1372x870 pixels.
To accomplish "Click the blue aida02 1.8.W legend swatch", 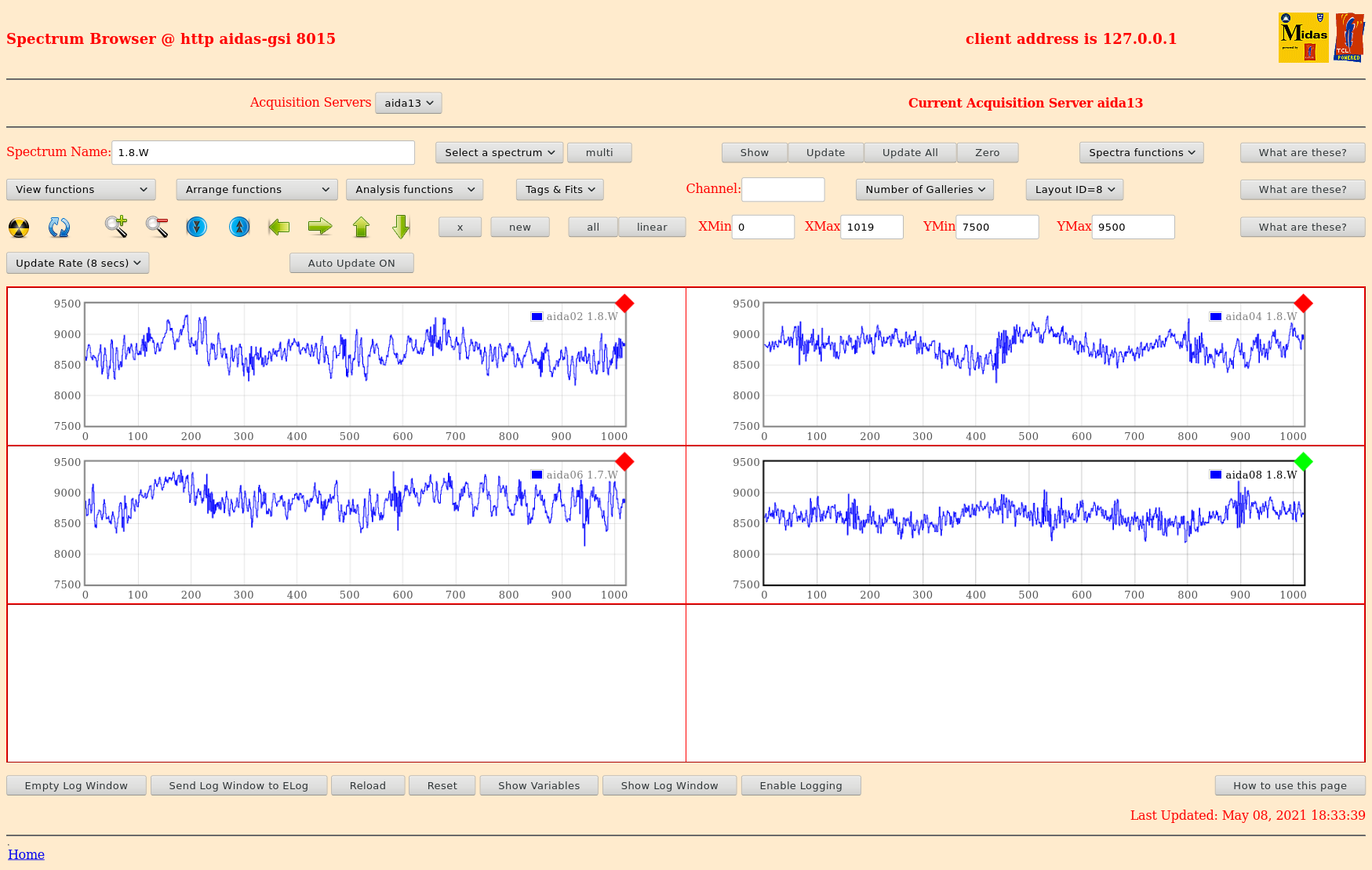I will coord(537,317).
